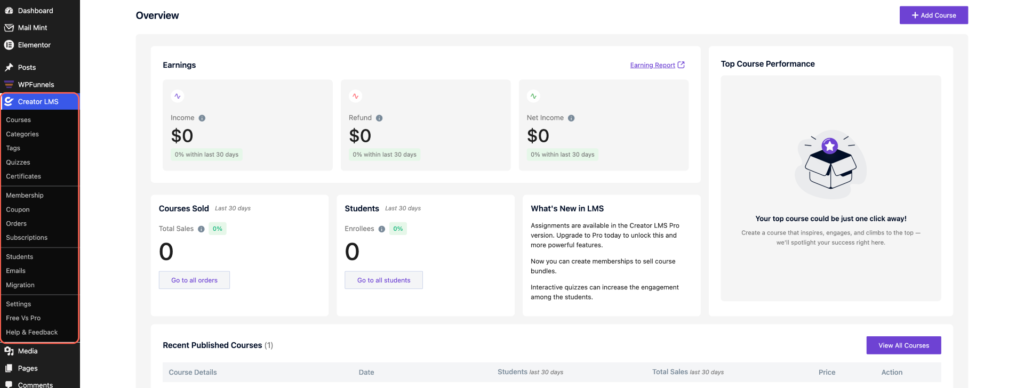Click the Refund trend chart icon

(x=355, y=96)
